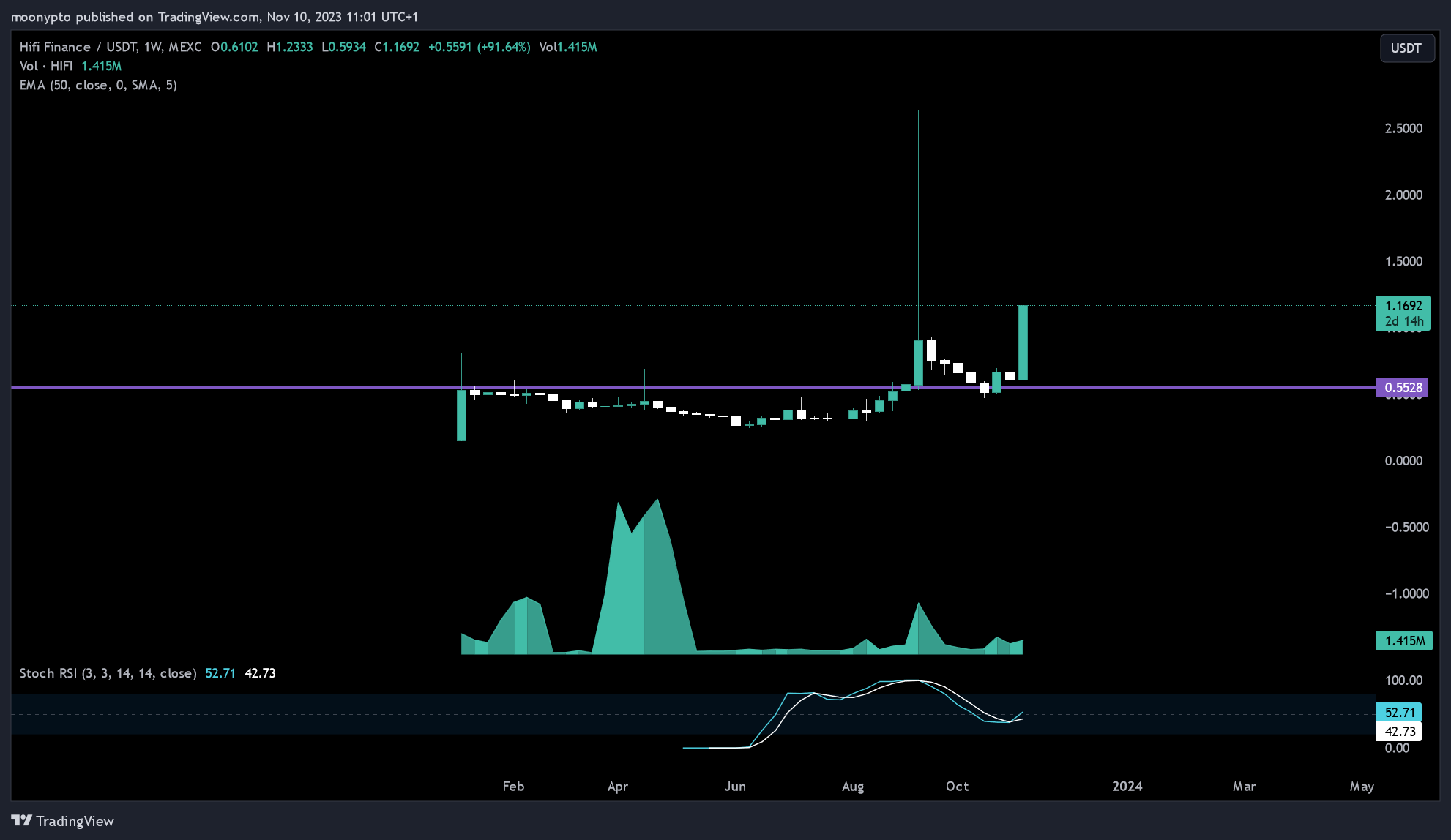Image resolution: width=1451 pixels, height=840 pixels.
Task: Click the +0.5591 (+91.64%) change value
Action: tap(480, 47)
